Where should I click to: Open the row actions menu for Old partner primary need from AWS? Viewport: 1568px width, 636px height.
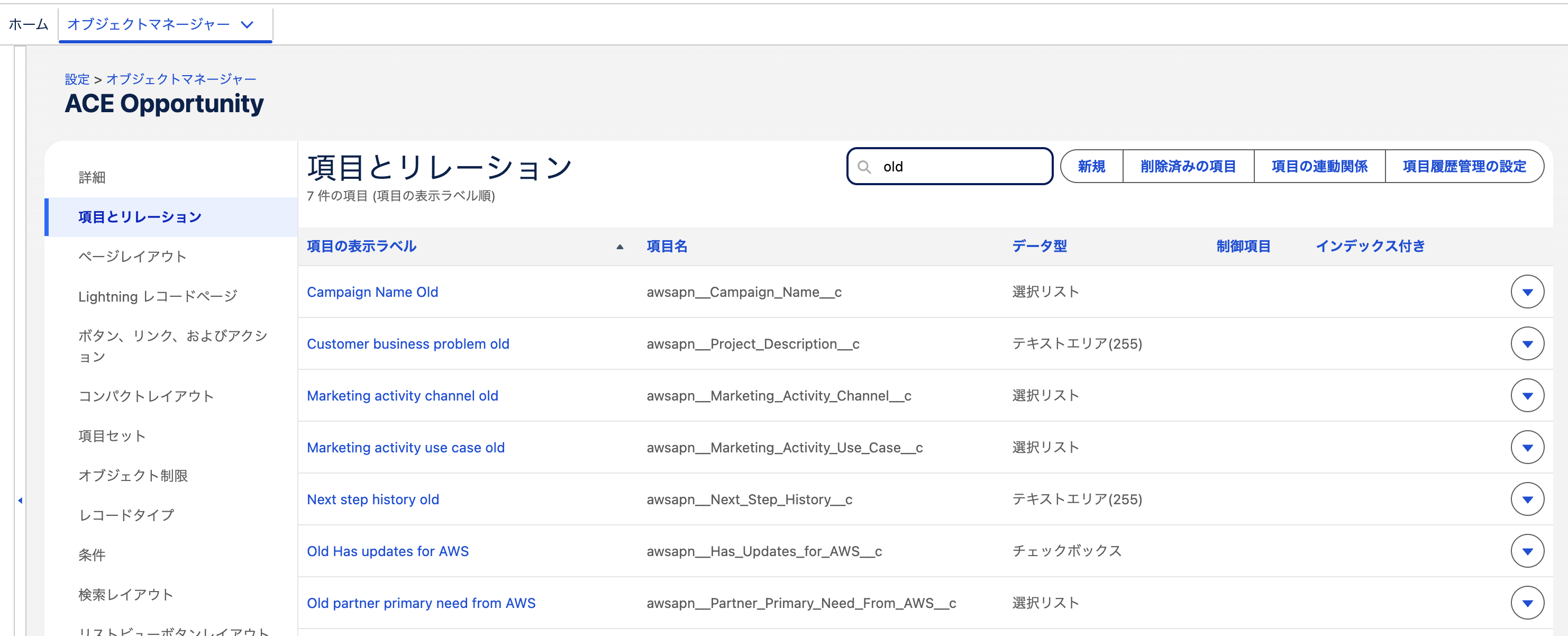[1527, 603]
